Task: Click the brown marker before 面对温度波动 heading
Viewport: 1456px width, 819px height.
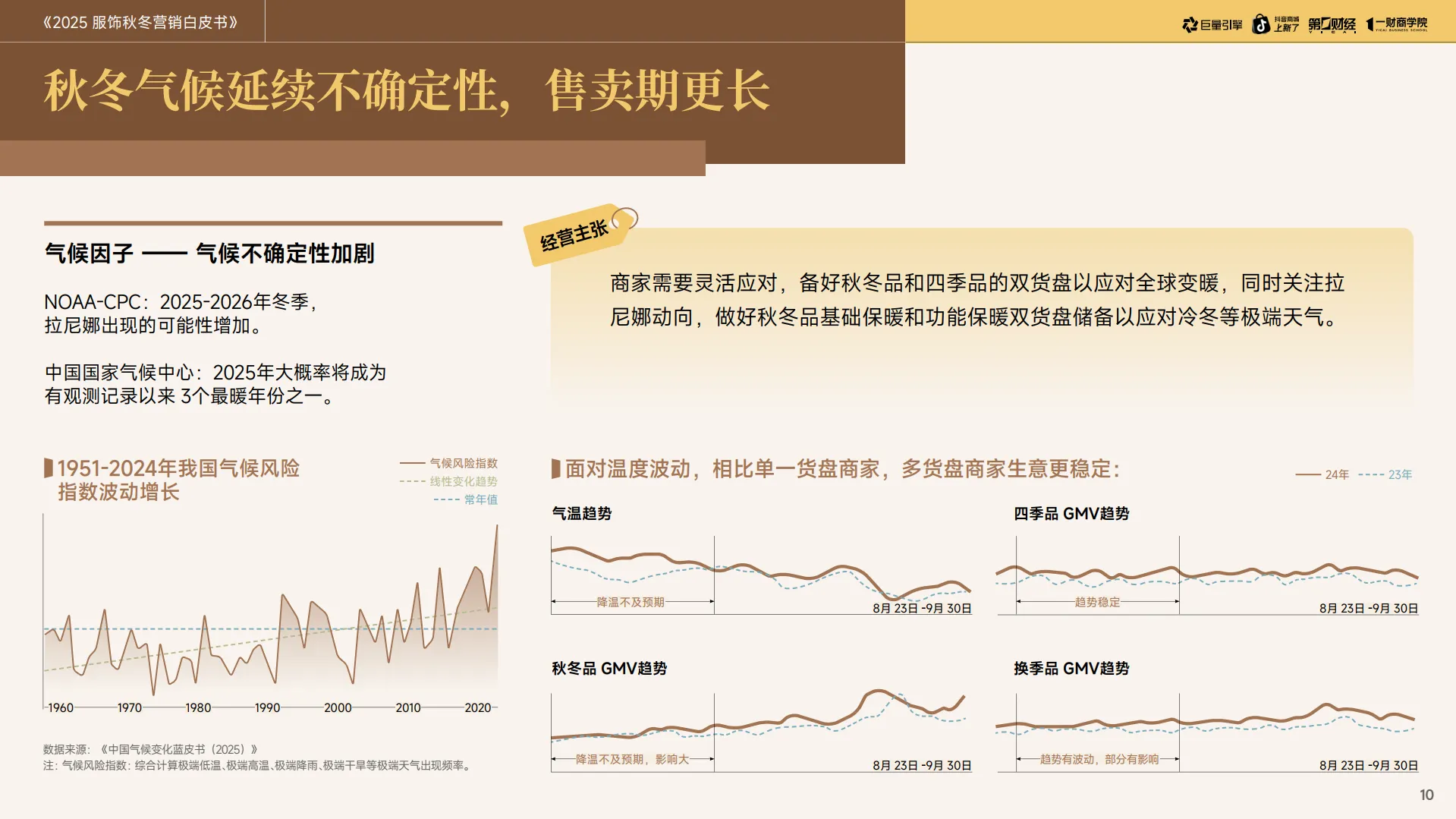Action: pos(555,468)
